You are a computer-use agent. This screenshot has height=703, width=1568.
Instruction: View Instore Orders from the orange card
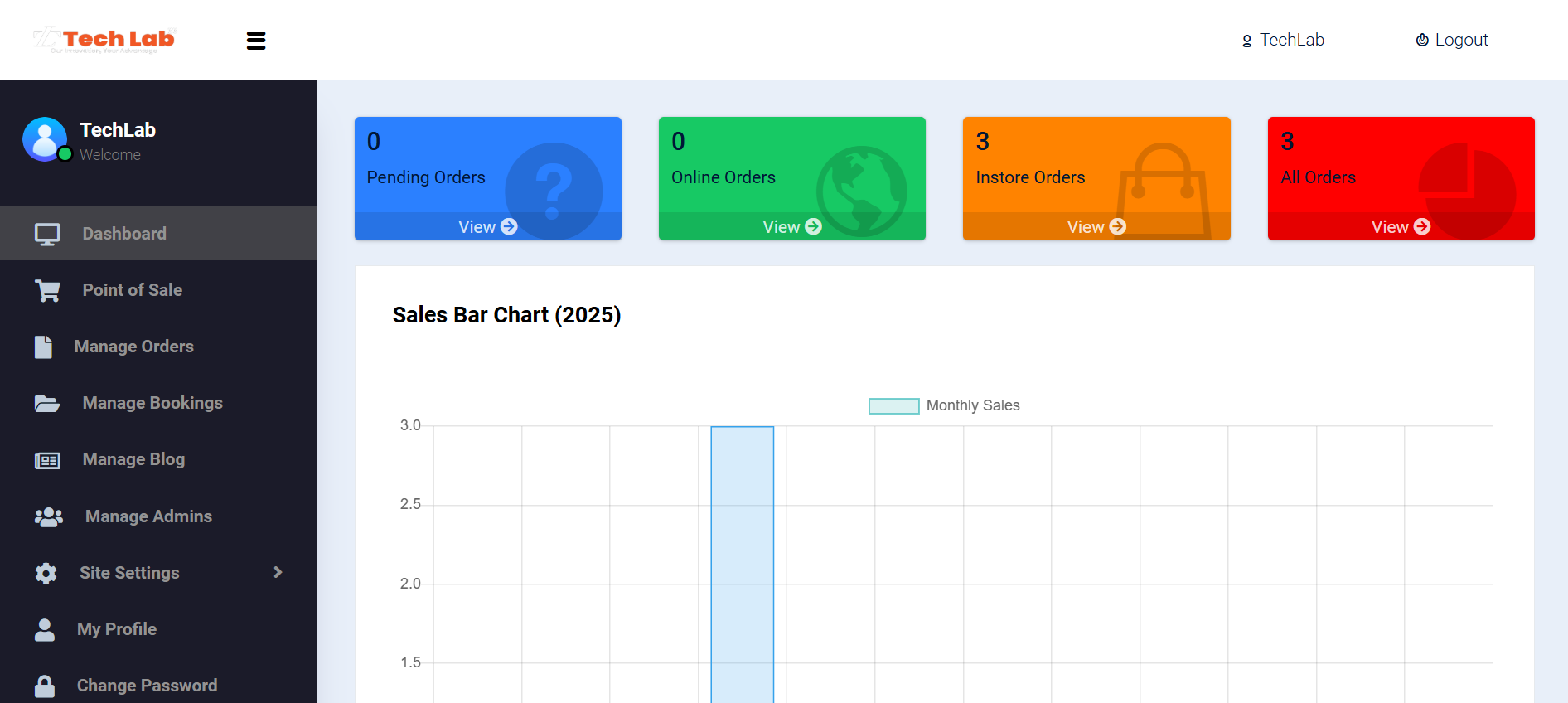(x=1096, y=226)
